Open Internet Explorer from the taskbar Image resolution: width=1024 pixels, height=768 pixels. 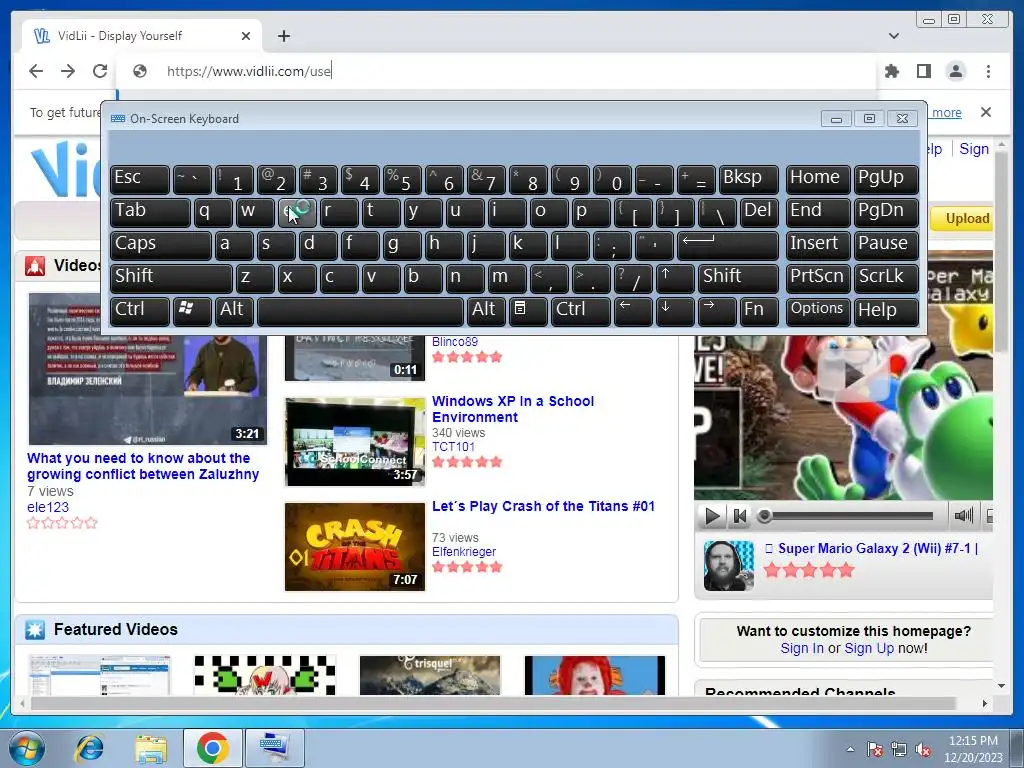coord(89,748)
